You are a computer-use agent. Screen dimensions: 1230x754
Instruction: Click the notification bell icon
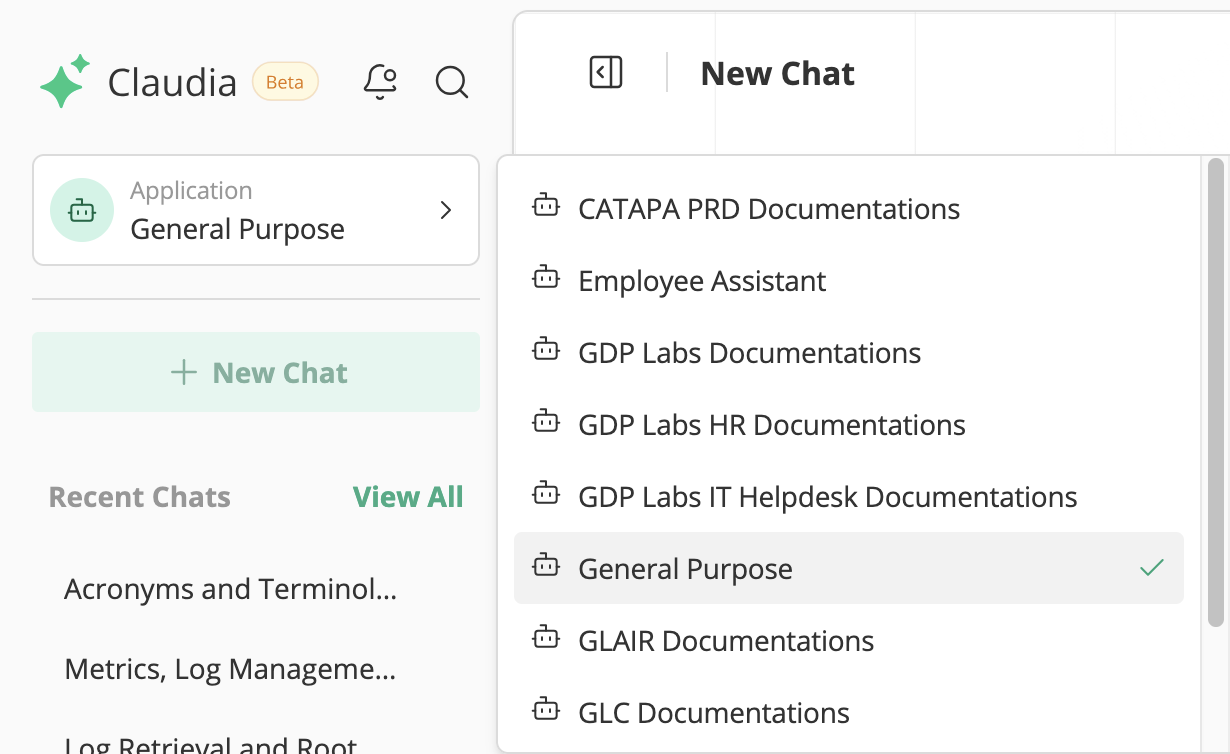tap(380, 82)
